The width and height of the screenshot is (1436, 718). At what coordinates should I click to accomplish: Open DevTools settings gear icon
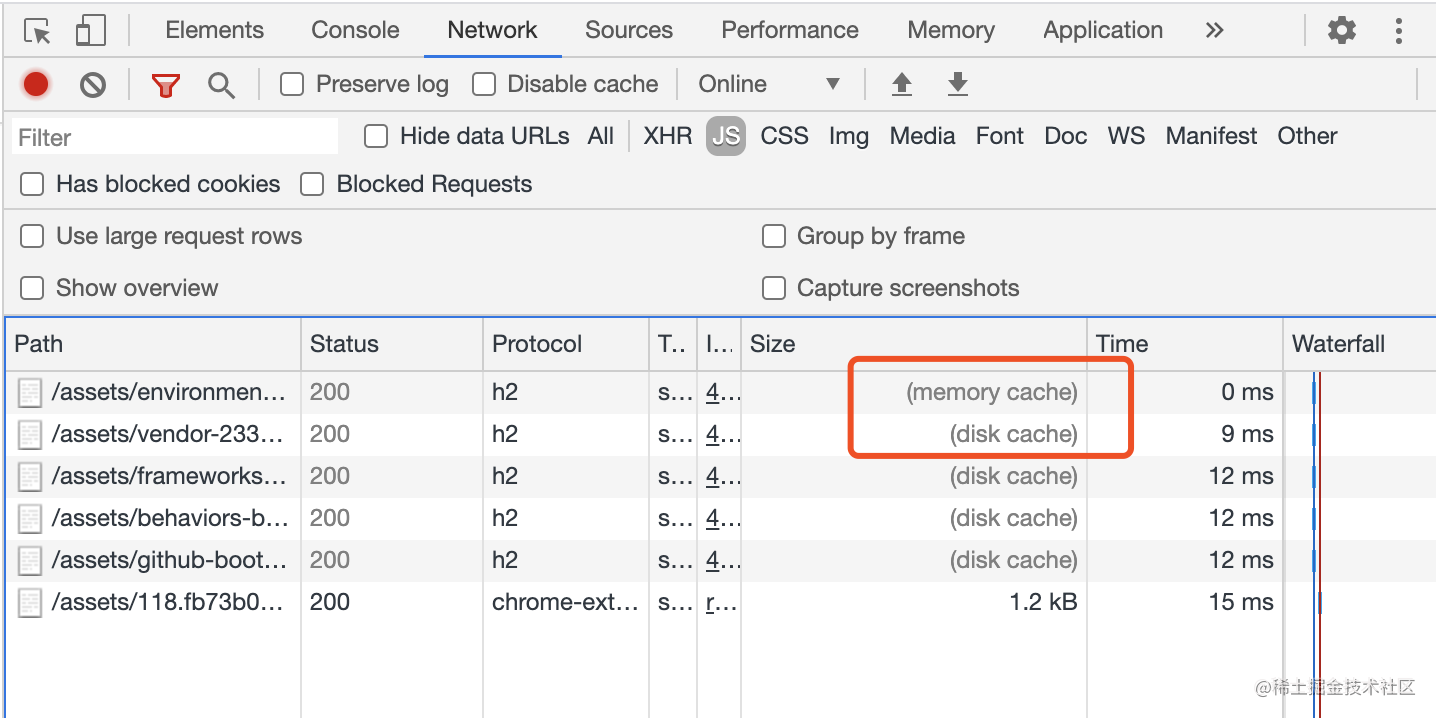click(1342, 30)
